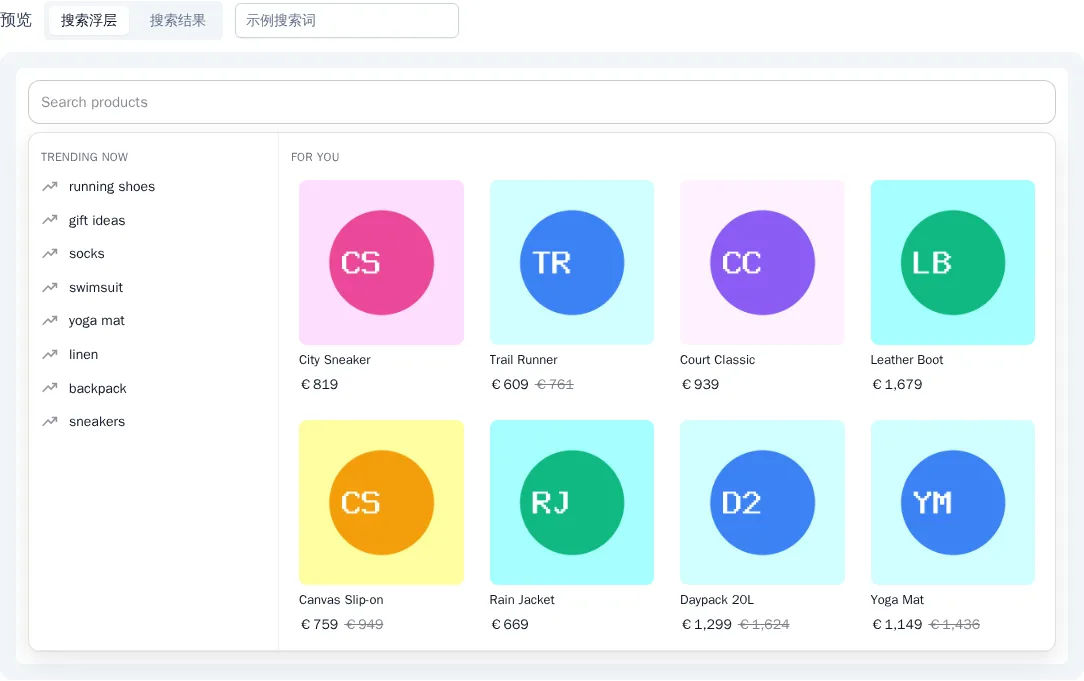Click the trending icon next to swimsuit

(50, 287)
